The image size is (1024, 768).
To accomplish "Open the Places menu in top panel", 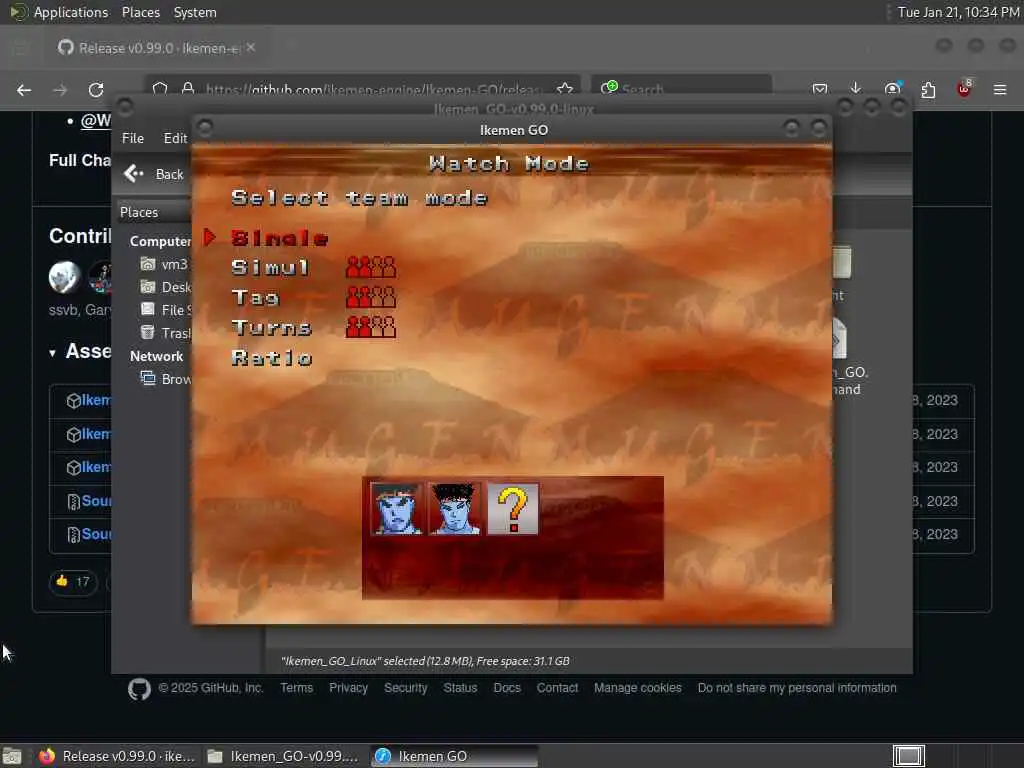I will coord(141,12).
